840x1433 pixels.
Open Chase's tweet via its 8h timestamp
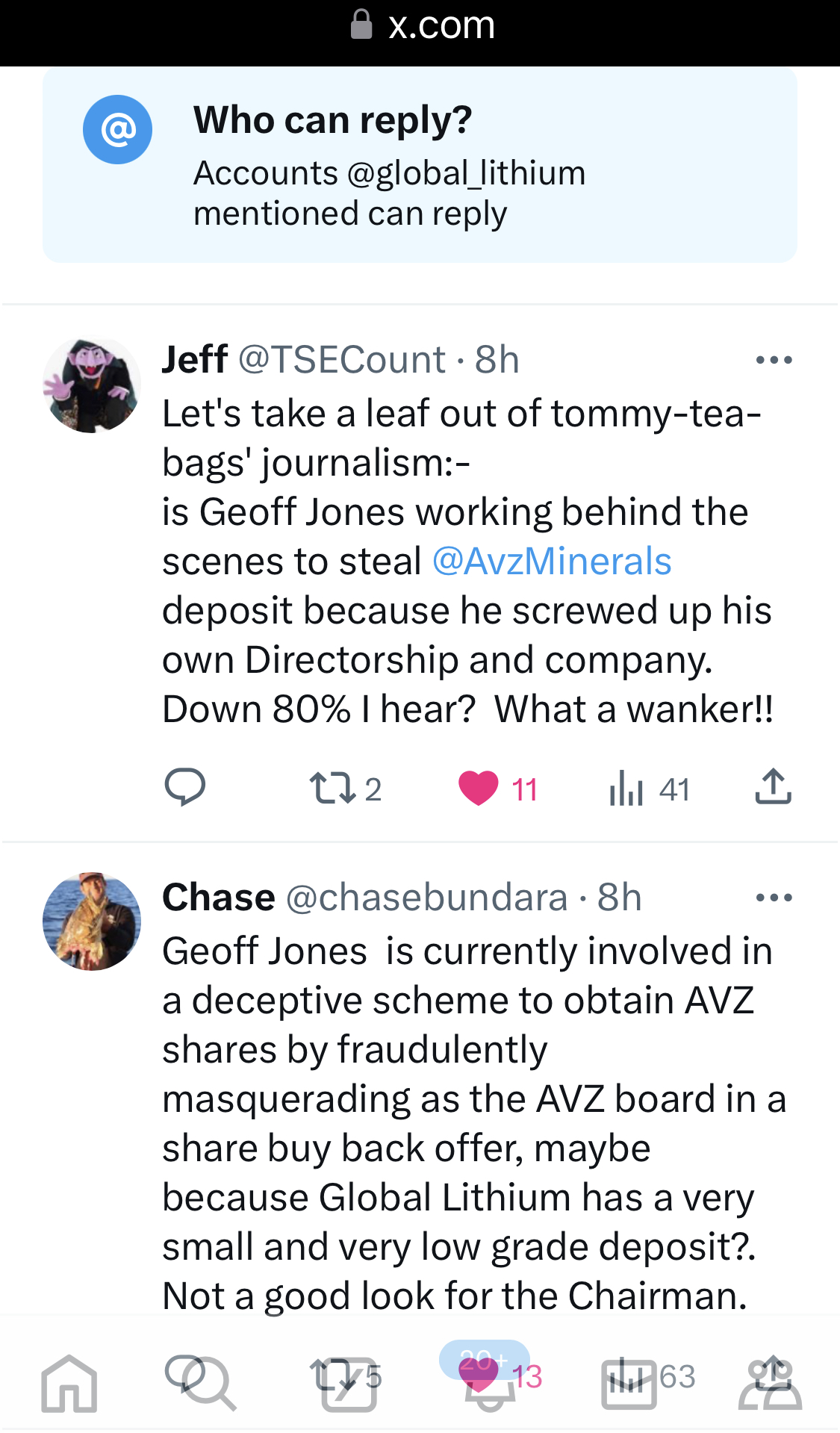pos(619,898)
